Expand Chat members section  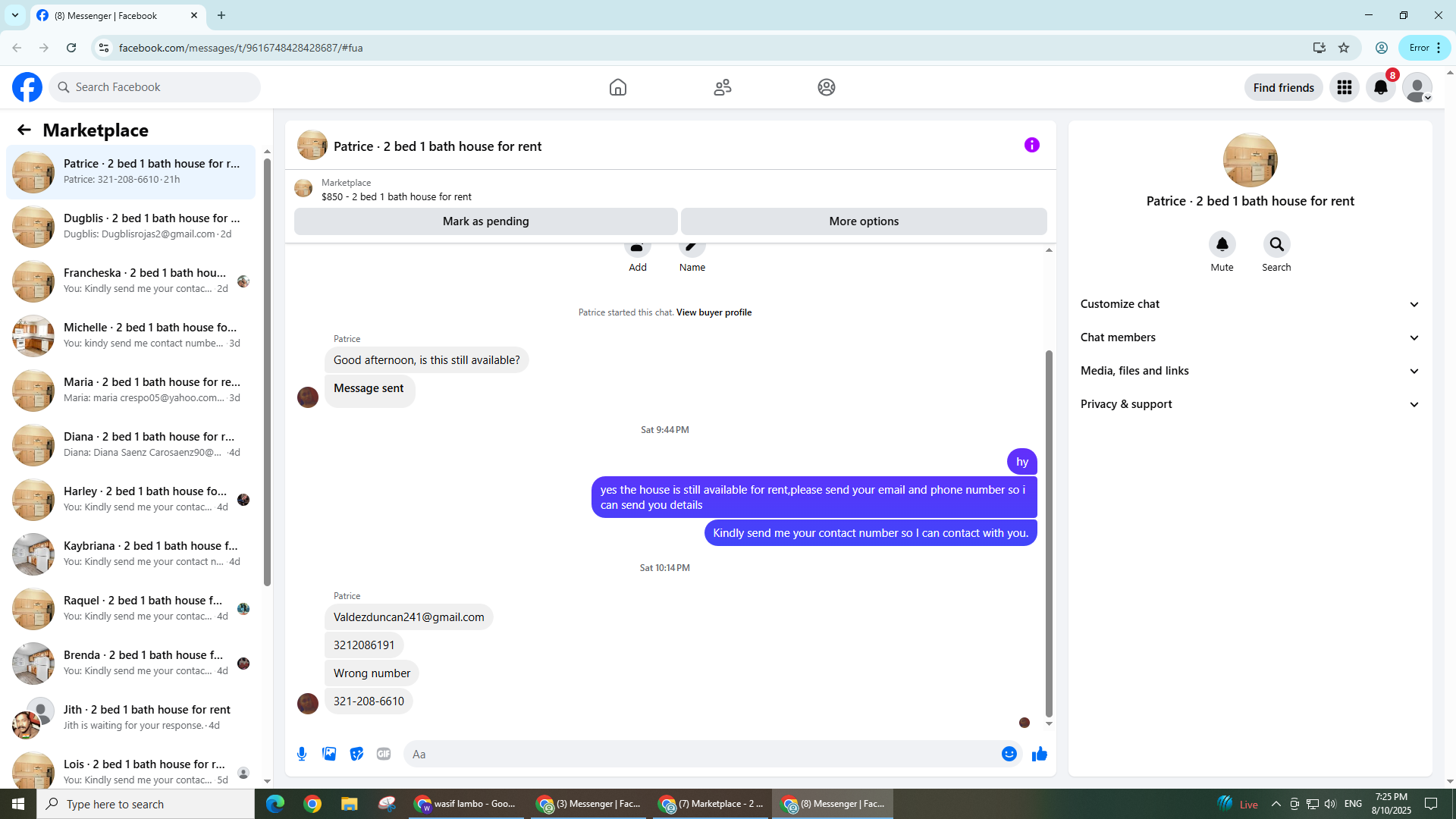click(1250, 337)
